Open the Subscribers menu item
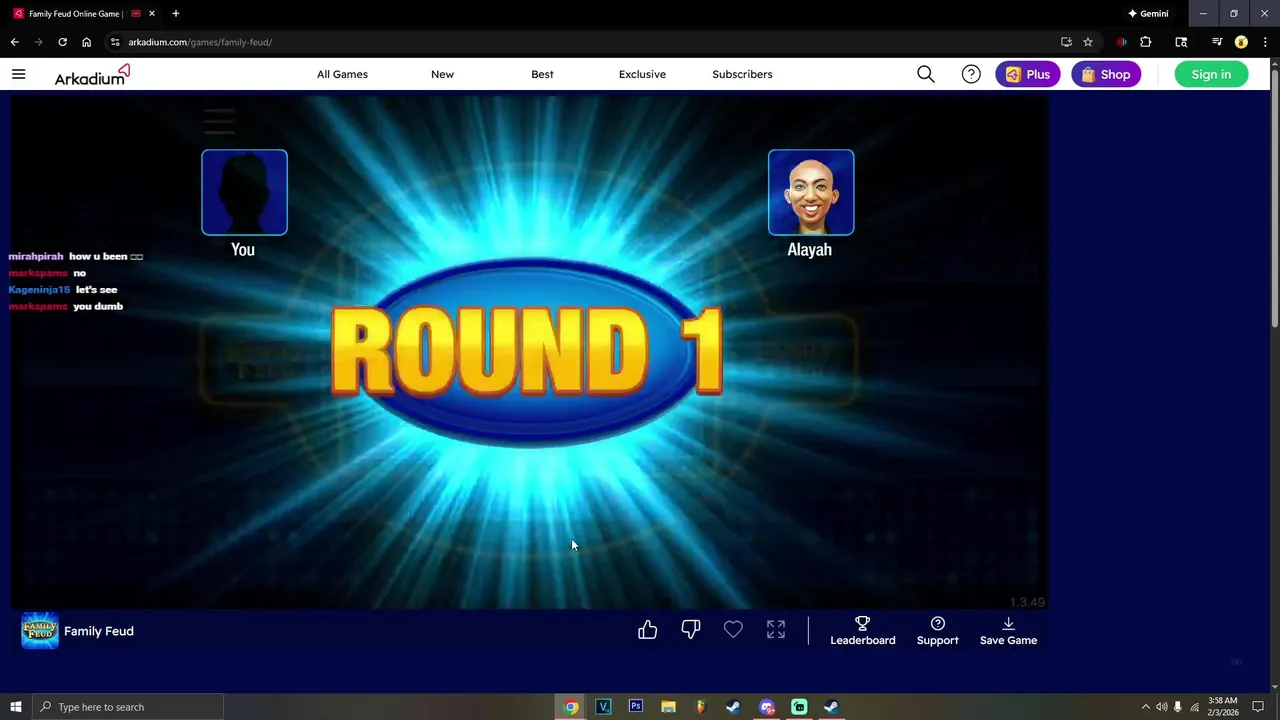 pos(742,74)
